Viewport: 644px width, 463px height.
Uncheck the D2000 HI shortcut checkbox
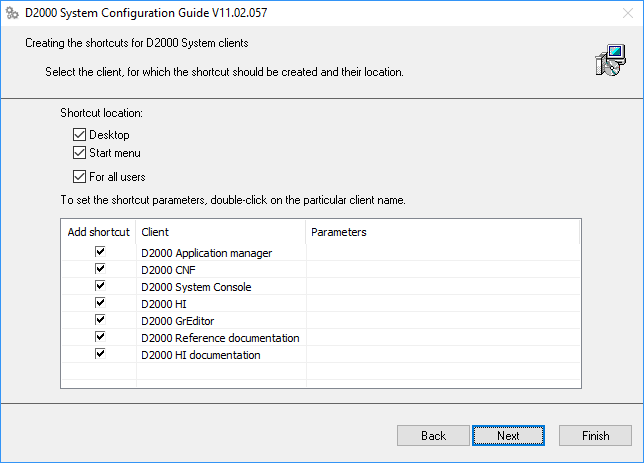[x=100, y=303]
